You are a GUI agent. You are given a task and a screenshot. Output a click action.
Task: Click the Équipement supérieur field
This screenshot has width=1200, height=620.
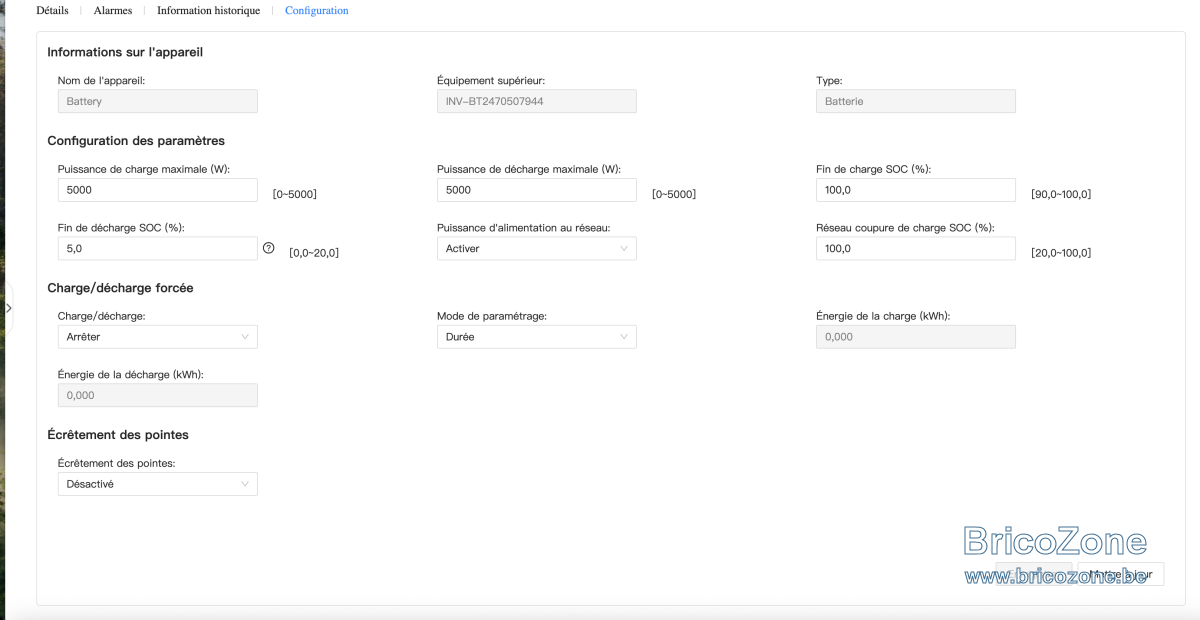[x=537, y=101]
